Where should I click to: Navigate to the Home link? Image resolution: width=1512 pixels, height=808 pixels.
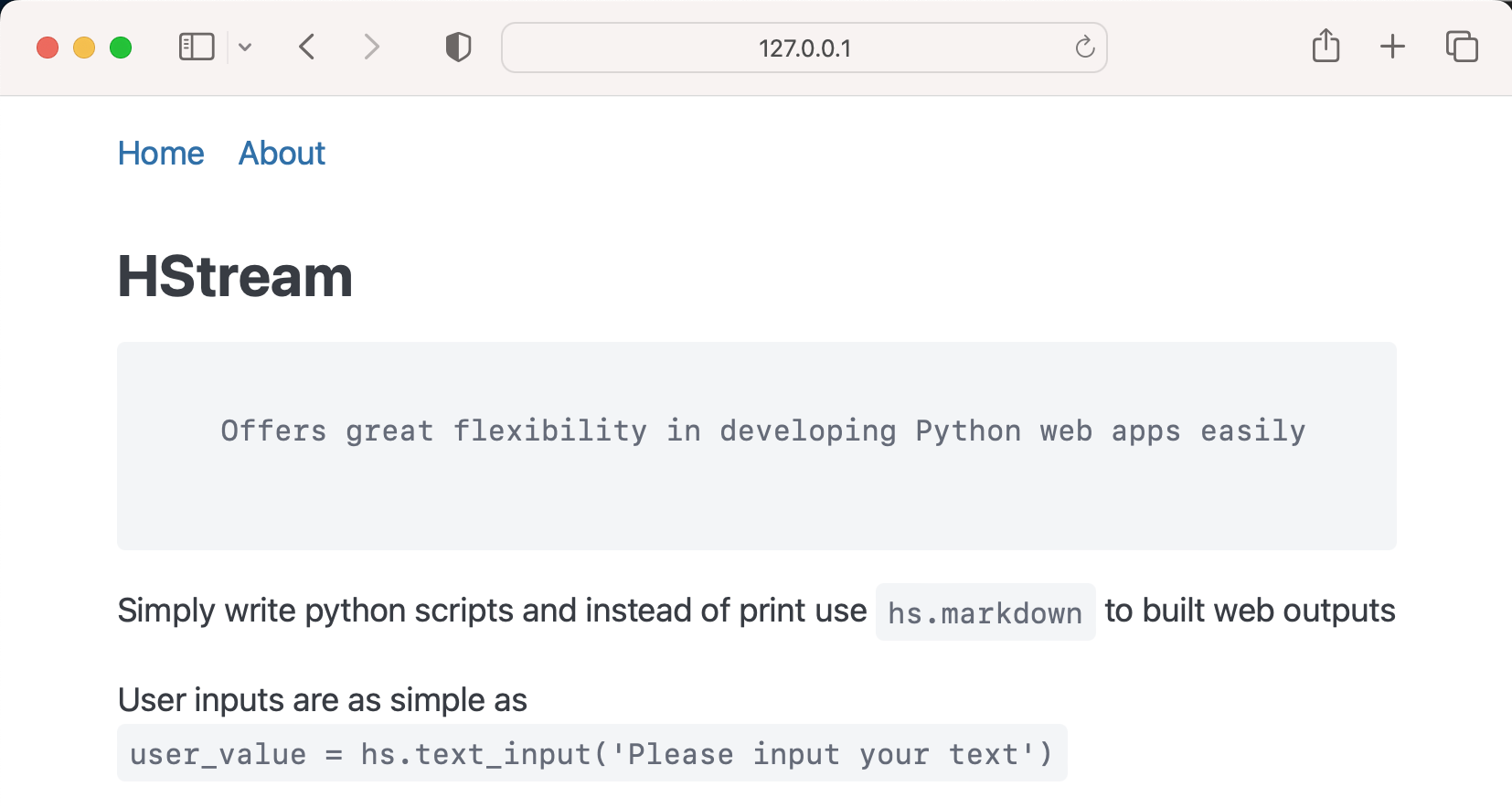[x=161, y=154]
